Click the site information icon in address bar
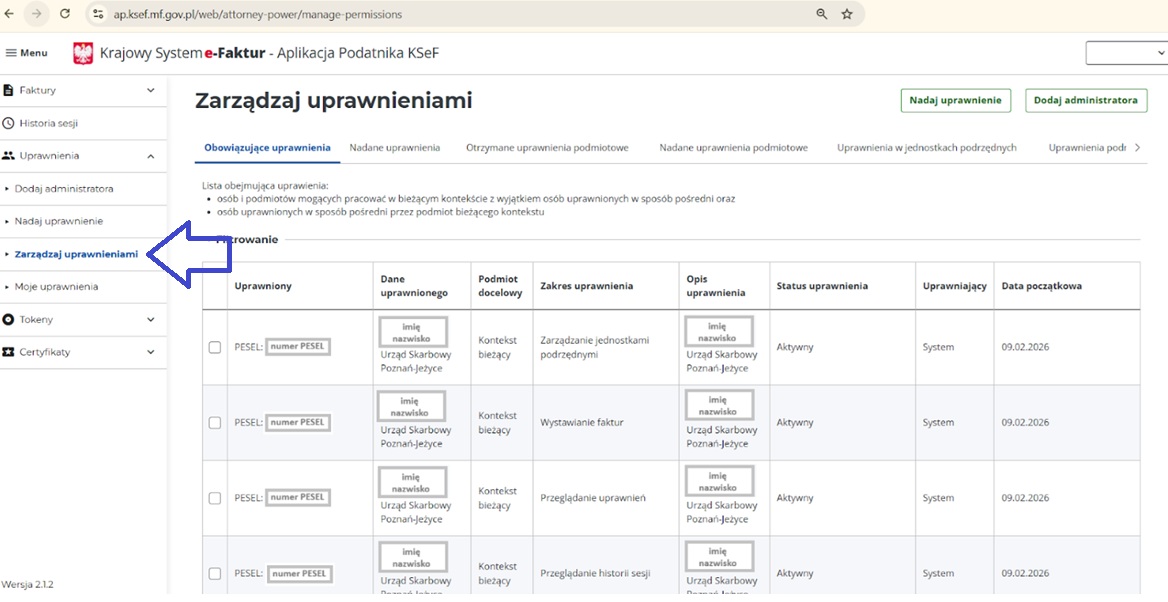The image size is (1168, 602). click(97, 14)
